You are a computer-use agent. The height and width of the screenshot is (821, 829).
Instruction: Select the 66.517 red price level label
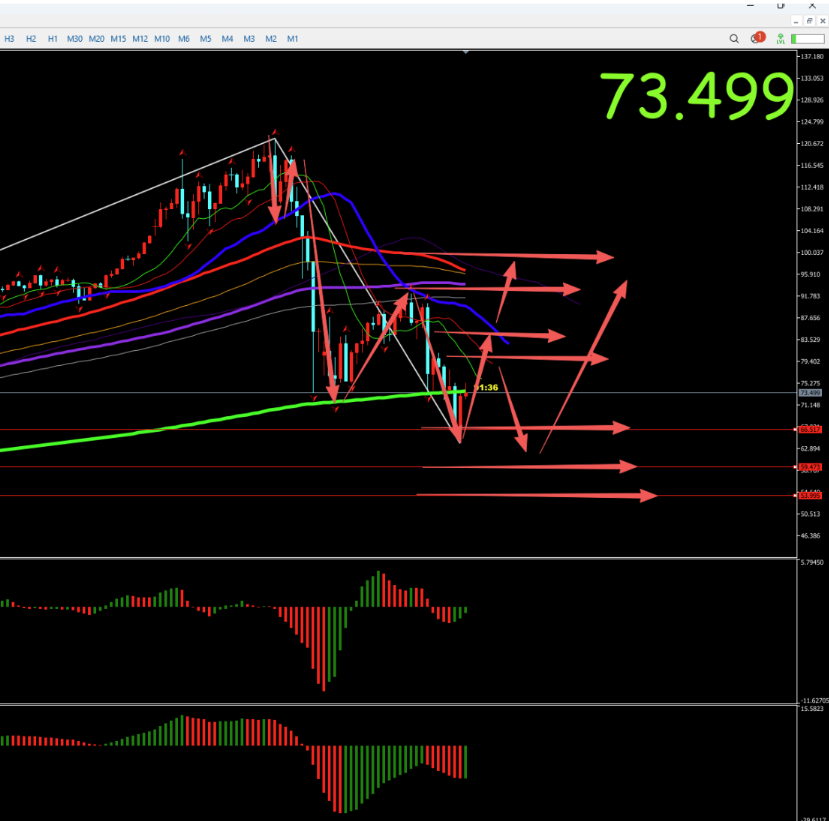(x=809, y=429)
